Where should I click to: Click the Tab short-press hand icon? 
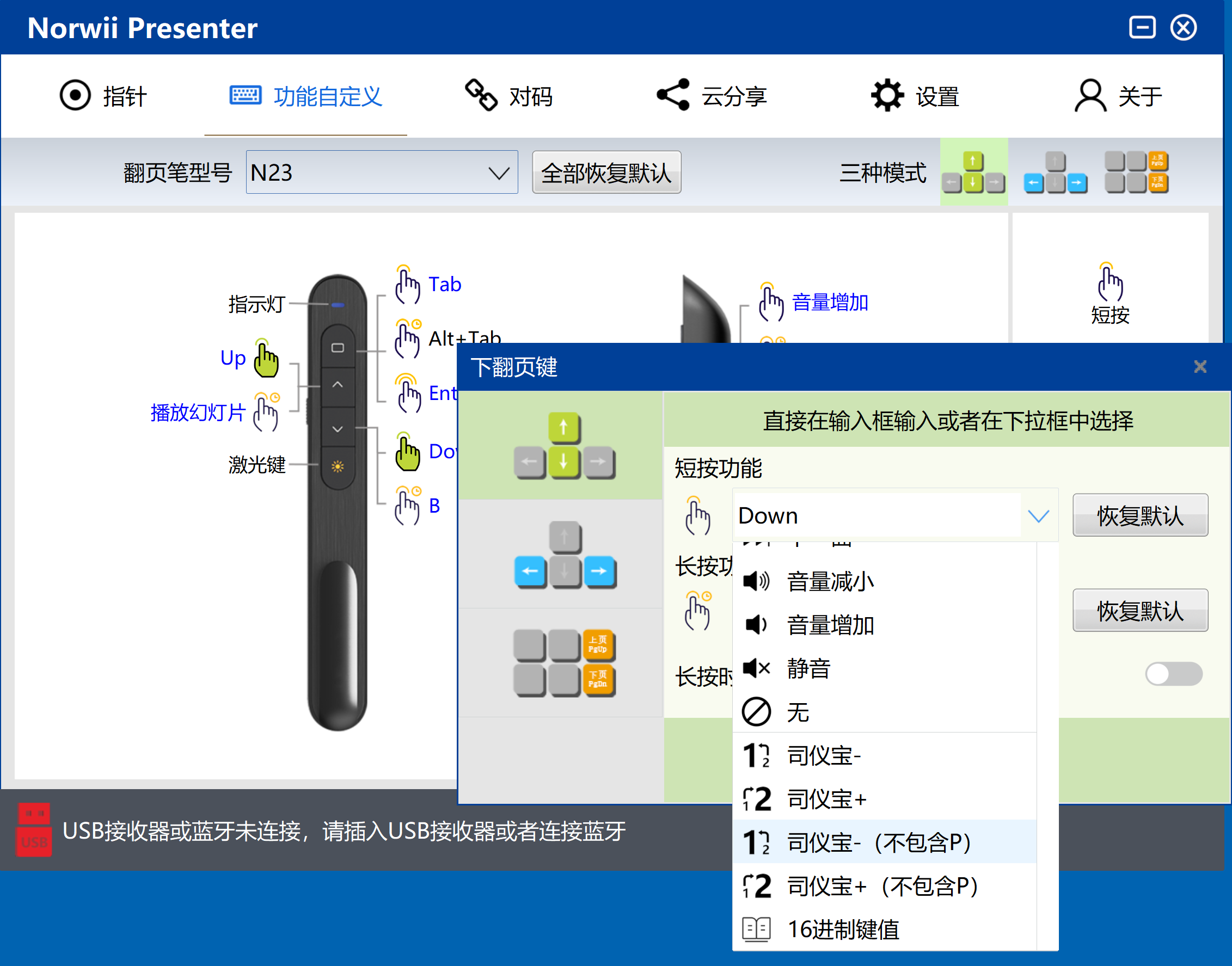pos(407,285)
